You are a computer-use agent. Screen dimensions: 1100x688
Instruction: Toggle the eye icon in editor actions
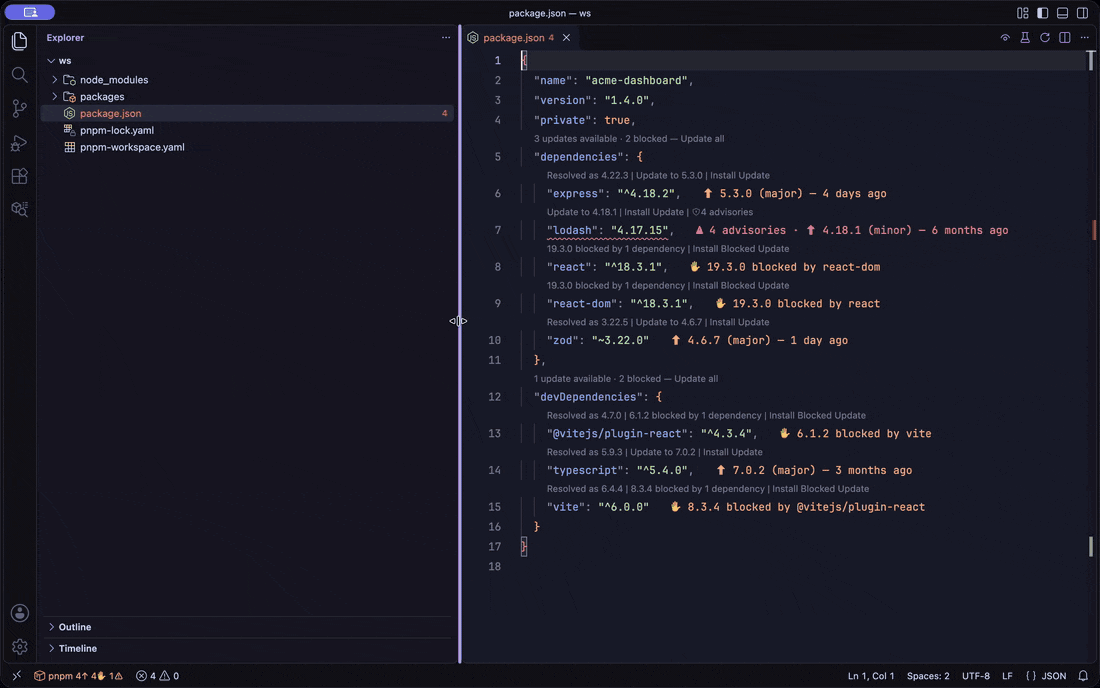pyautogui.click(x=1005, y=38)
